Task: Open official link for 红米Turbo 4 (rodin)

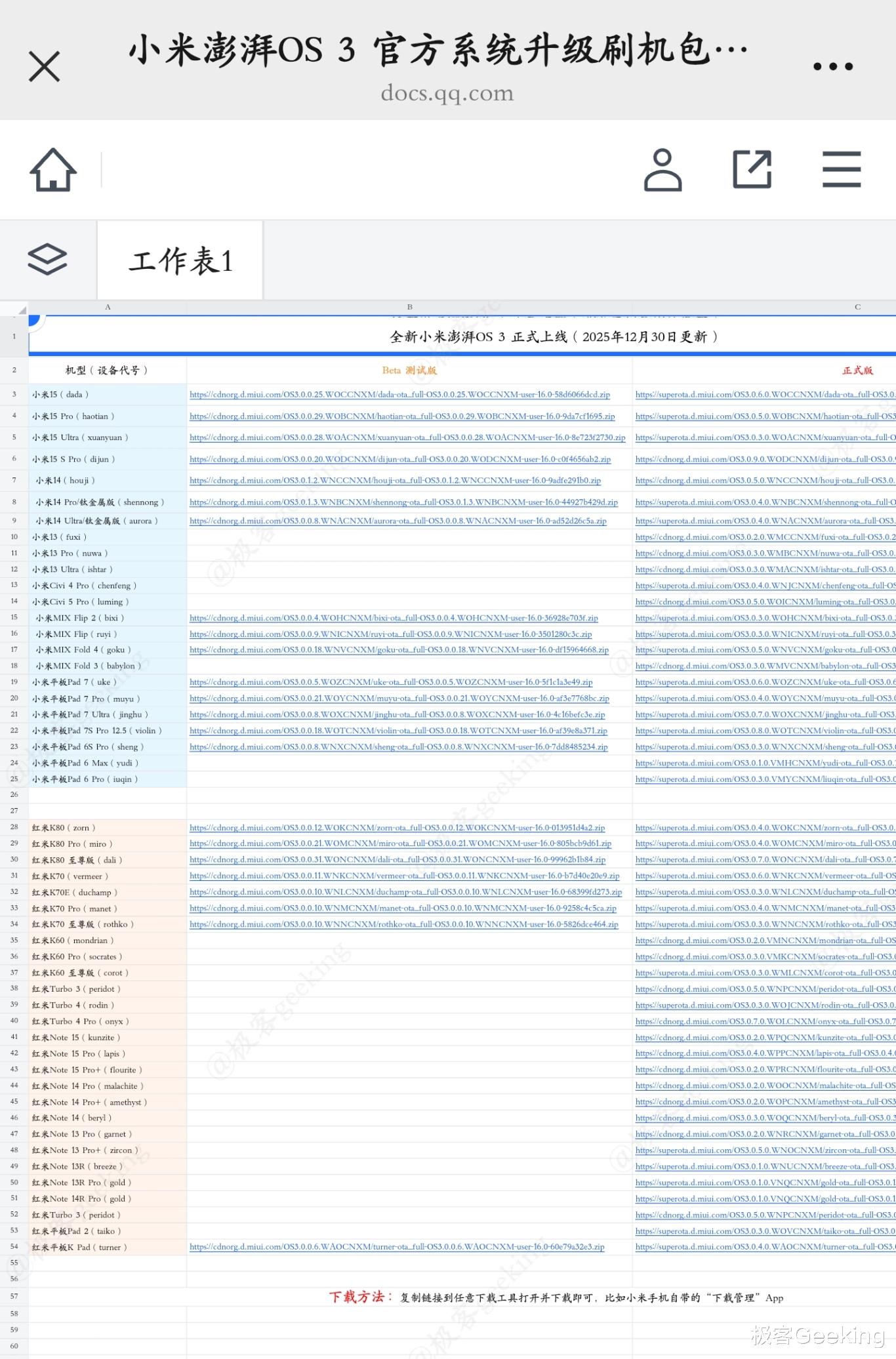Action: tap(765, 1005)
